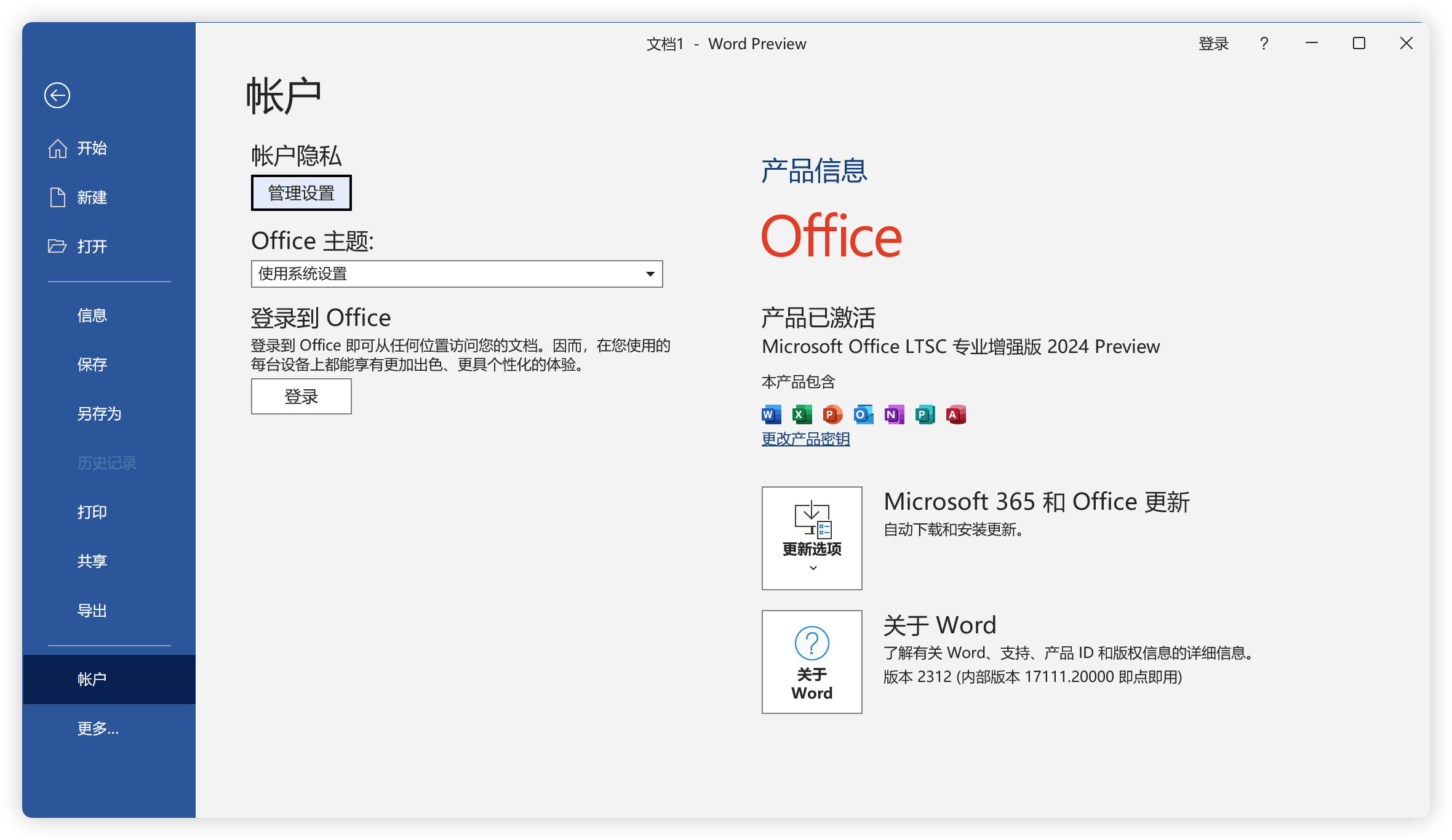Image resolution: width=1452 pixels, height=840 pixels.
Task: Click the Excel app icon
Action: (x=802, y=414)
